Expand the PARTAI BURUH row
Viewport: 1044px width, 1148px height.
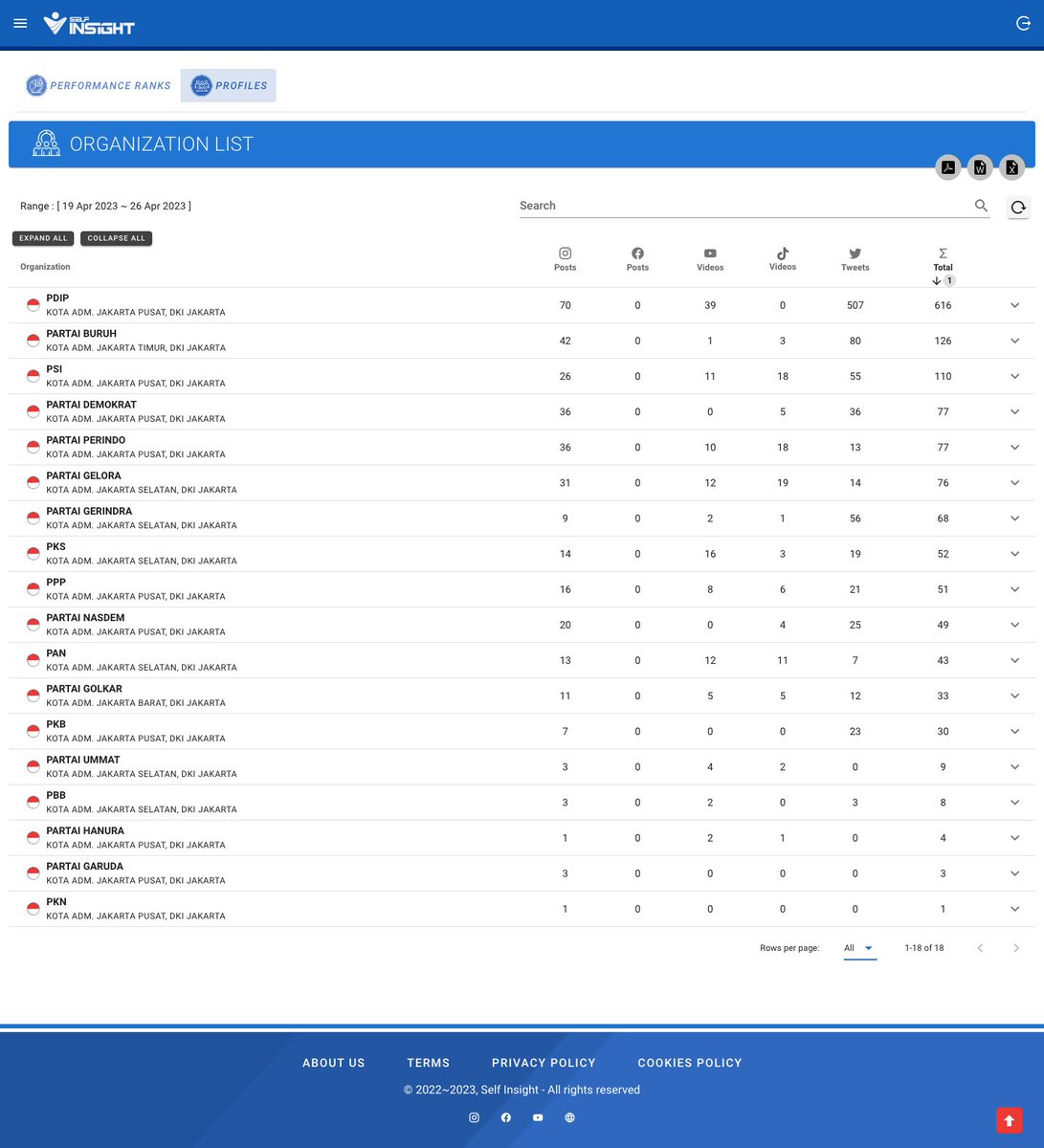1015,341
